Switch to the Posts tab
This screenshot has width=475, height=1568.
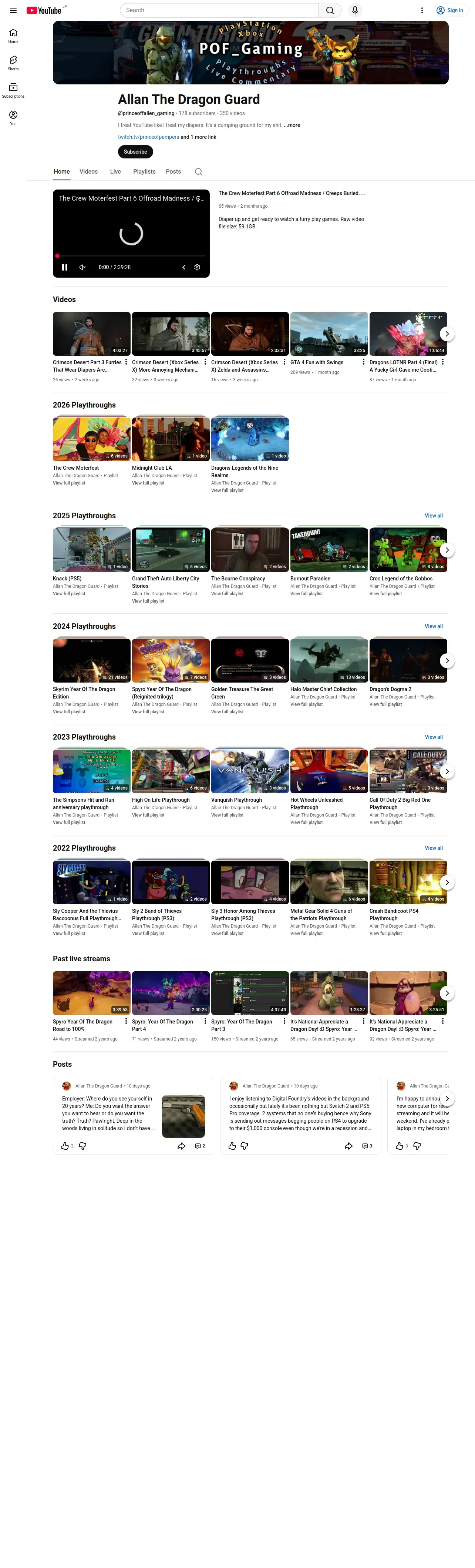click(x=174, y=172)
